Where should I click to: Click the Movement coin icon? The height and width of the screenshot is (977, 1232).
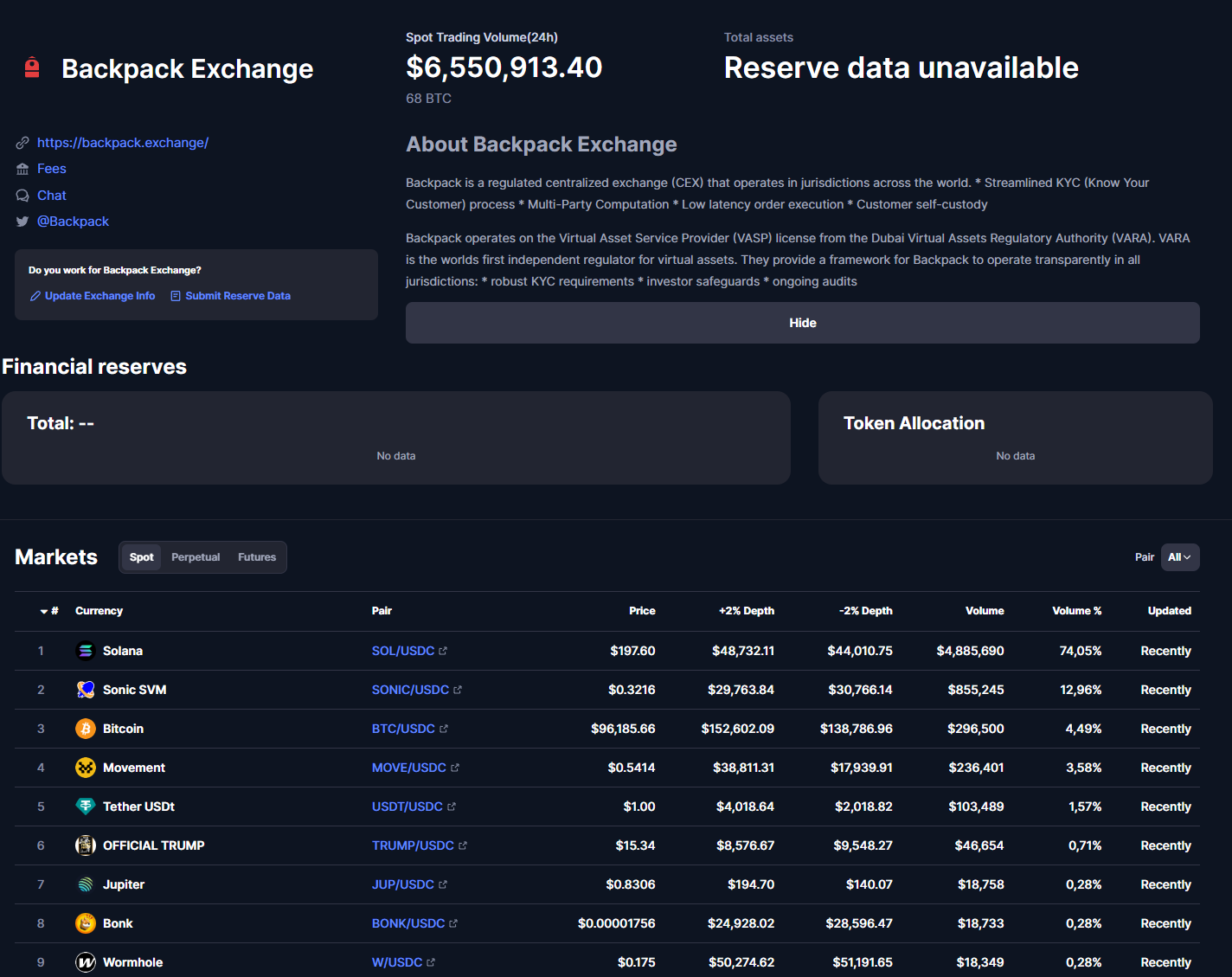(86, 768)
